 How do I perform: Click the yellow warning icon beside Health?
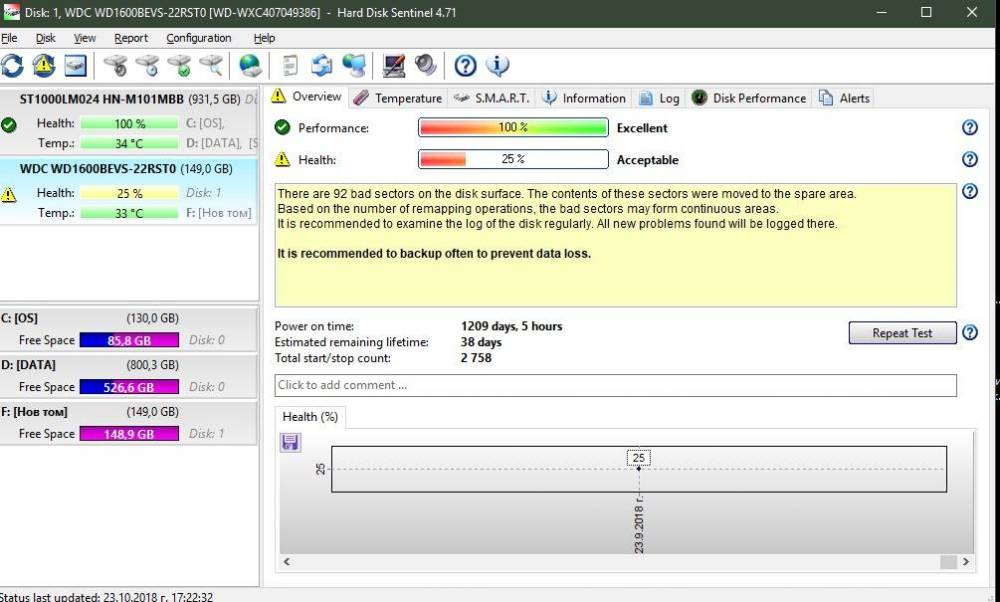[x=282, y=159]
